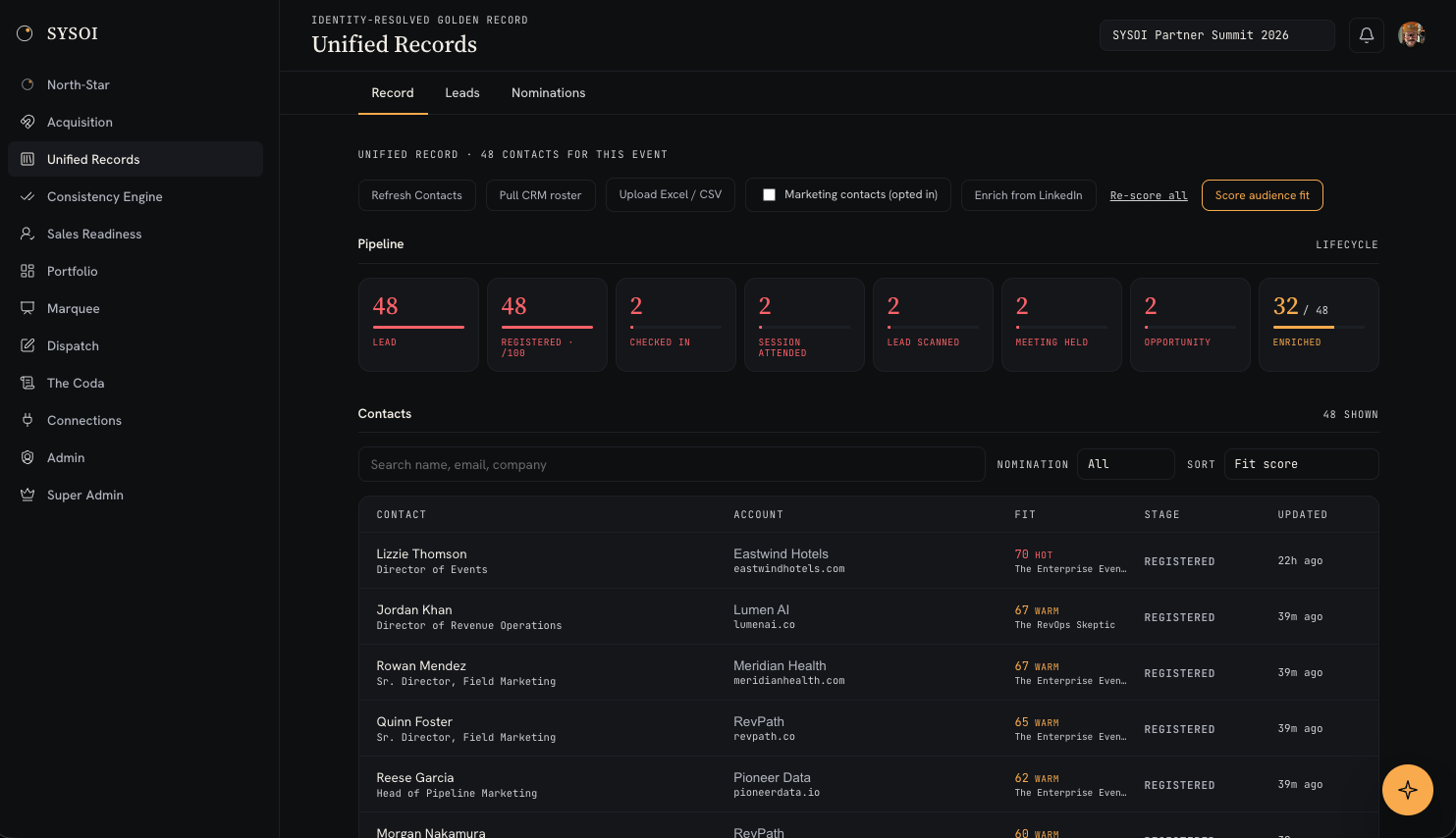Select the Checked In pipeline card
The height and width of the screenshot is (838, 1456).
[x=675, y=325]
